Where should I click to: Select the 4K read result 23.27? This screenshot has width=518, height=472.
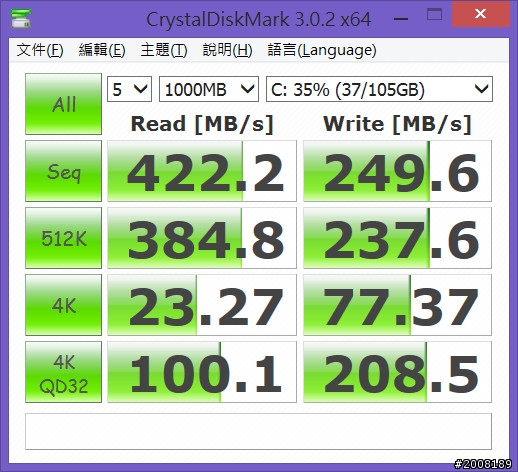(202, 305)
